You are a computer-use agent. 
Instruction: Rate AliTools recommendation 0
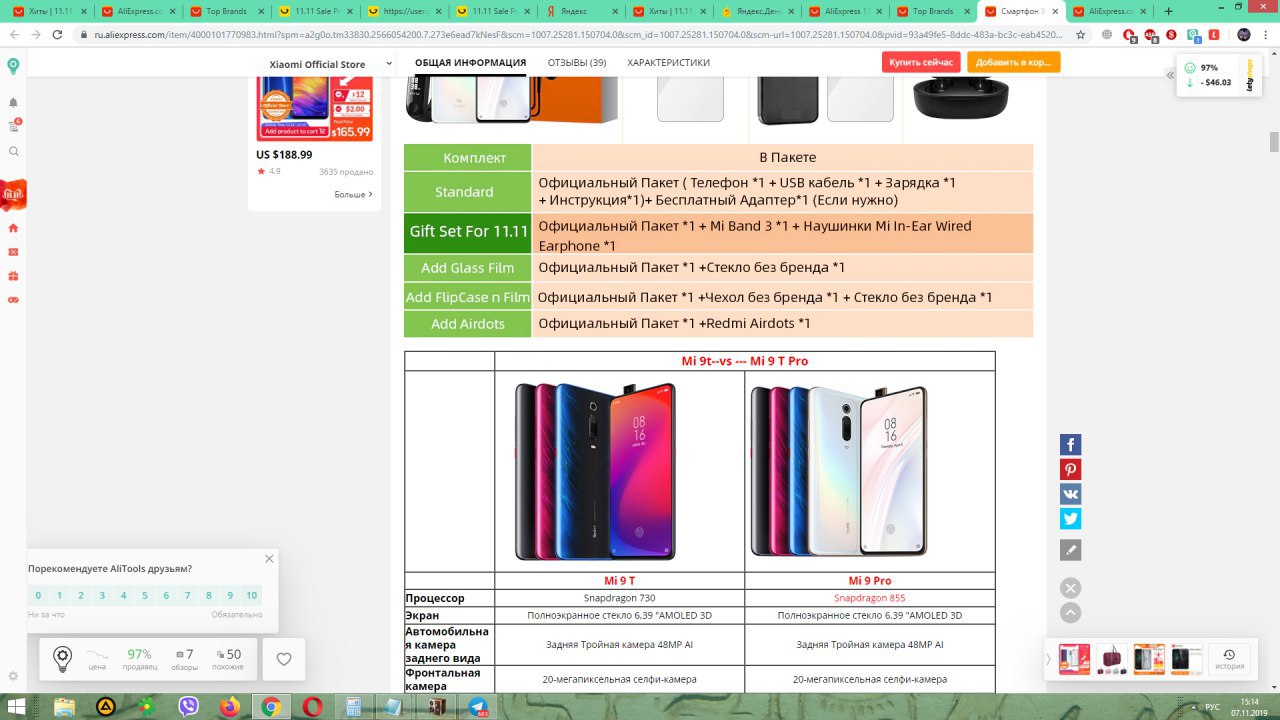click(38, 595)
